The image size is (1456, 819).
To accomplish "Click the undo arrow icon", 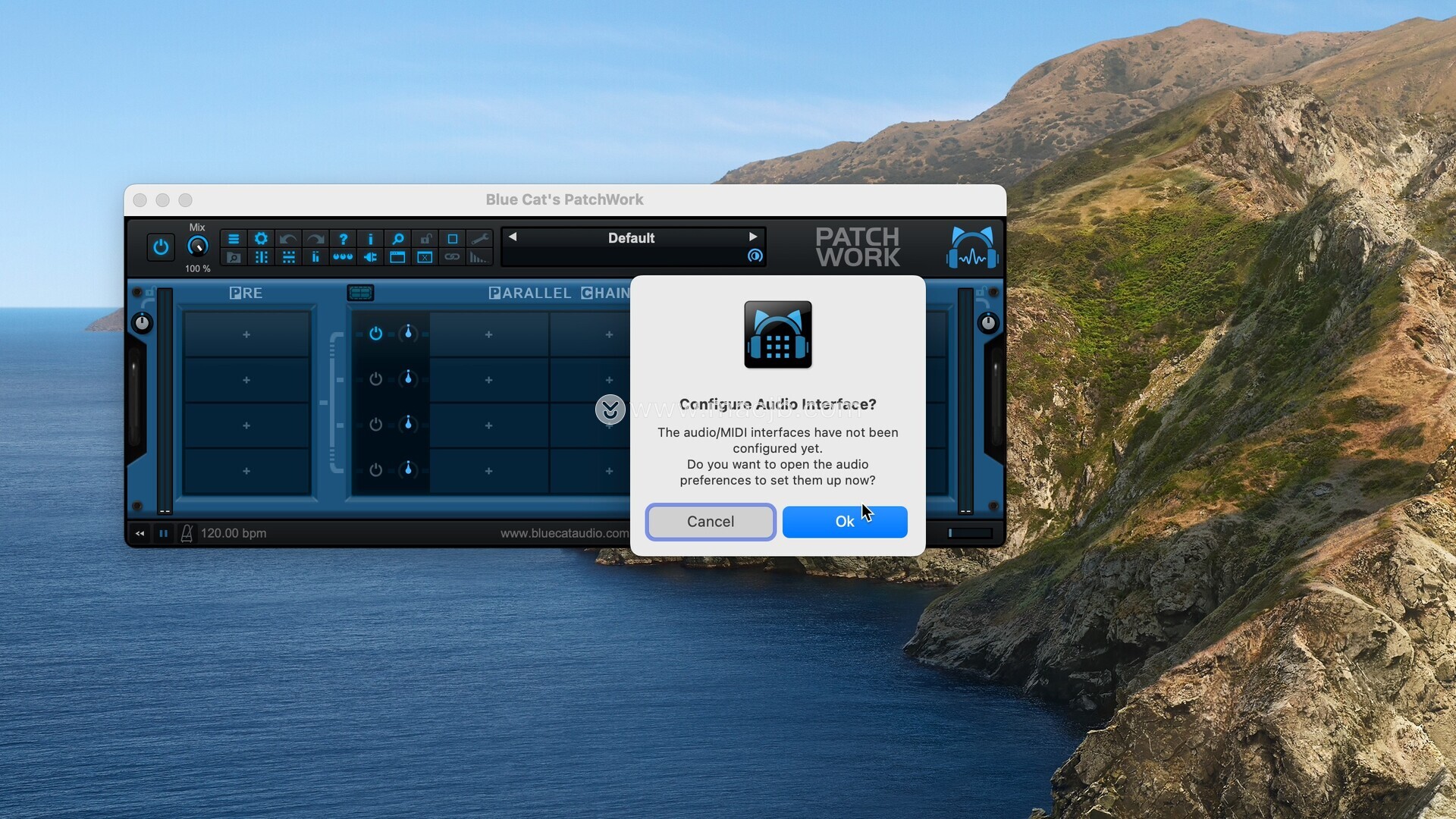I will 288,239.
